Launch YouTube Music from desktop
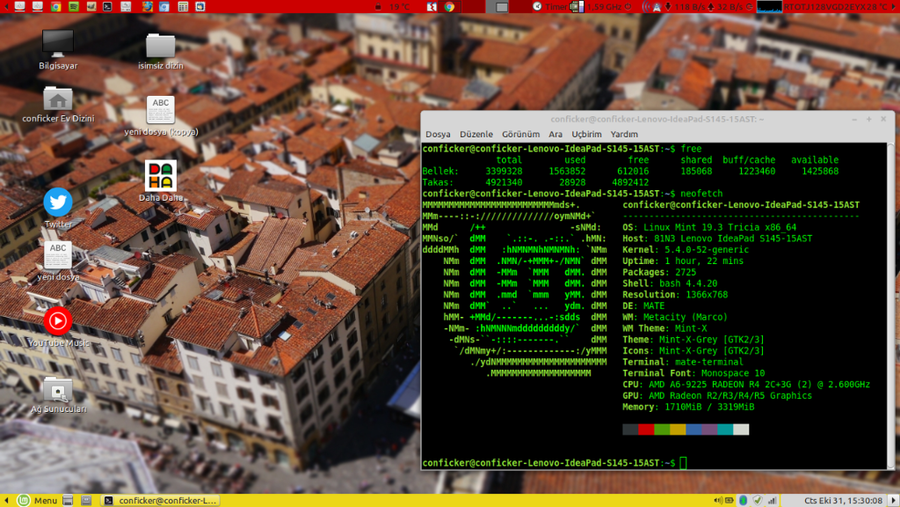This screenshot has height=507, width=900. pyautogui.click(x=58, y=327)
